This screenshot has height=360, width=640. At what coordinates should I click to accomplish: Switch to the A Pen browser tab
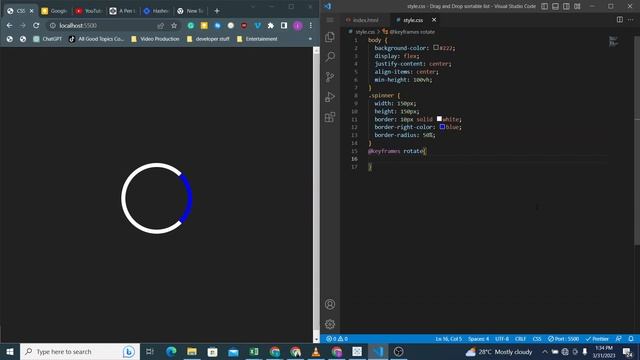tap(122, 11)
